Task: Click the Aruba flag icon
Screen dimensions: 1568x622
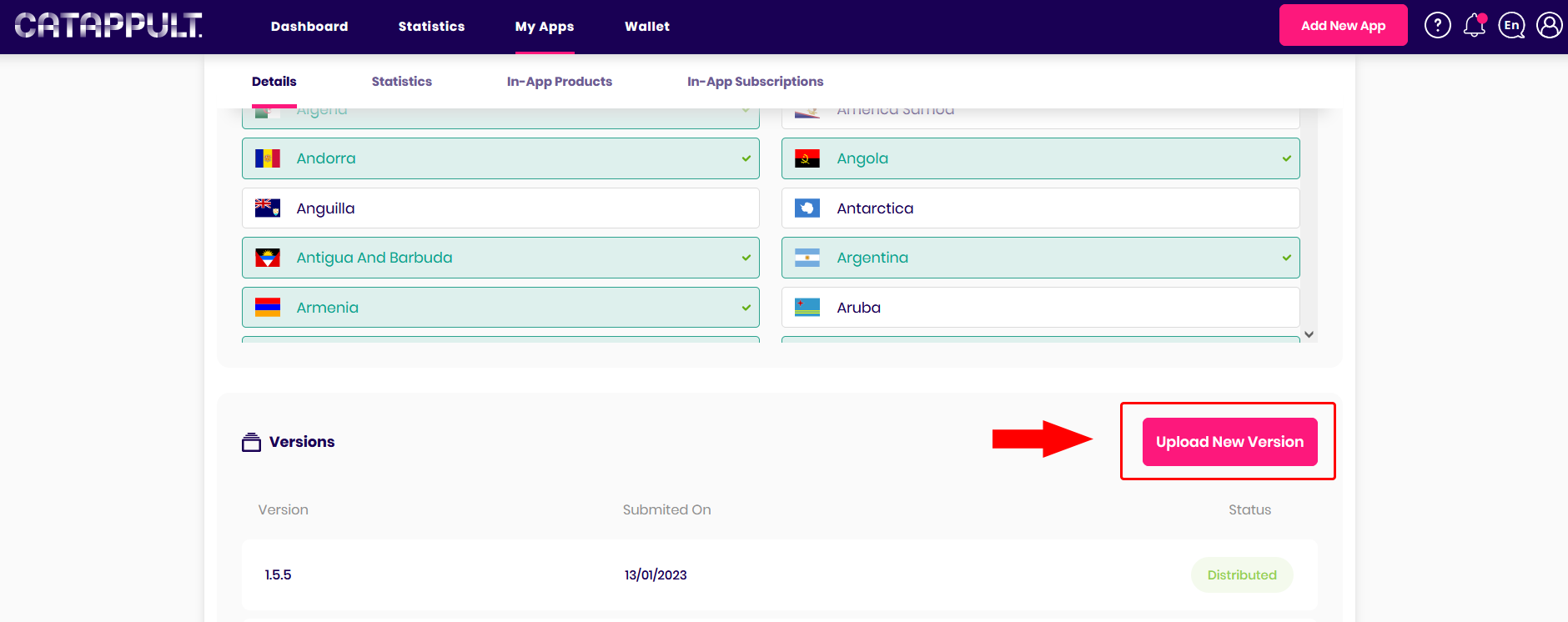Action: click(x=807, y=307)
